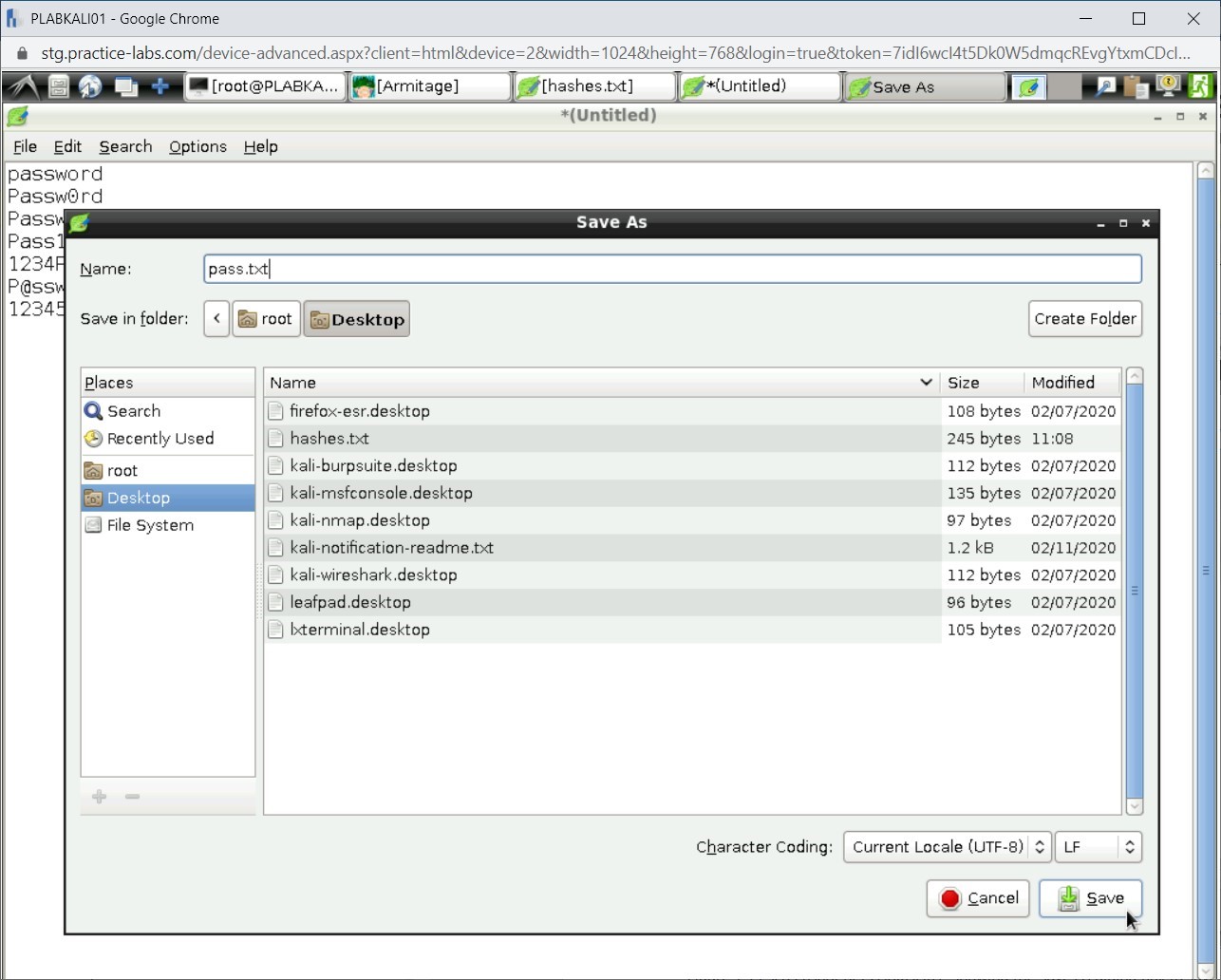Image resolution: width=1221 pixels, height=980 pixels.
Task: Change the line ending LF dropdown
Action: pos(1098,847)
